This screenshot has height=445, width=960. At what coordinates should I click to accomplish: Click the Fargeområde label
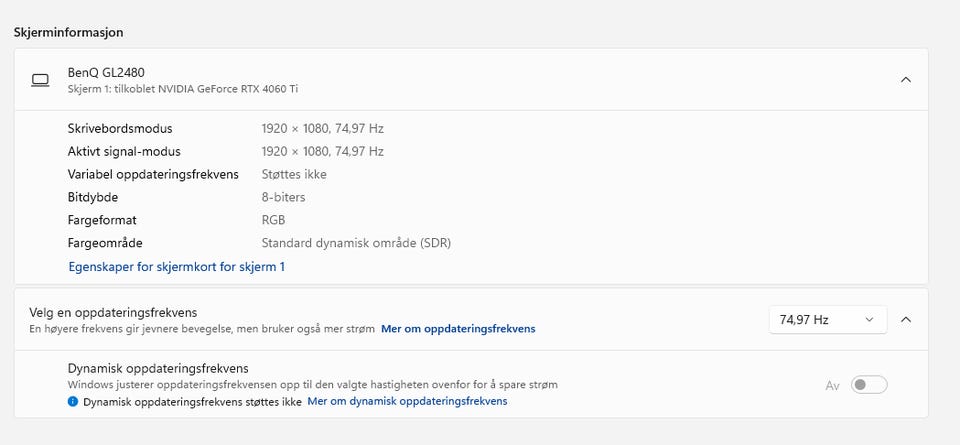point(105,243)
